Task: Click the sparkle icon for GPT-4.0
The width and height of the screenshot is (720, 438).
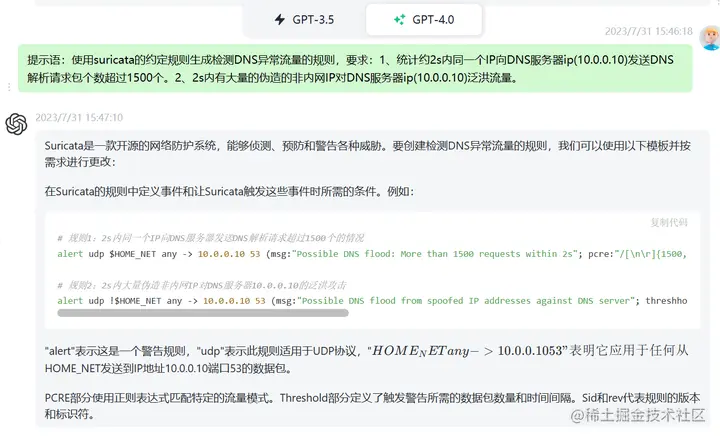Action: click(399, 20)
